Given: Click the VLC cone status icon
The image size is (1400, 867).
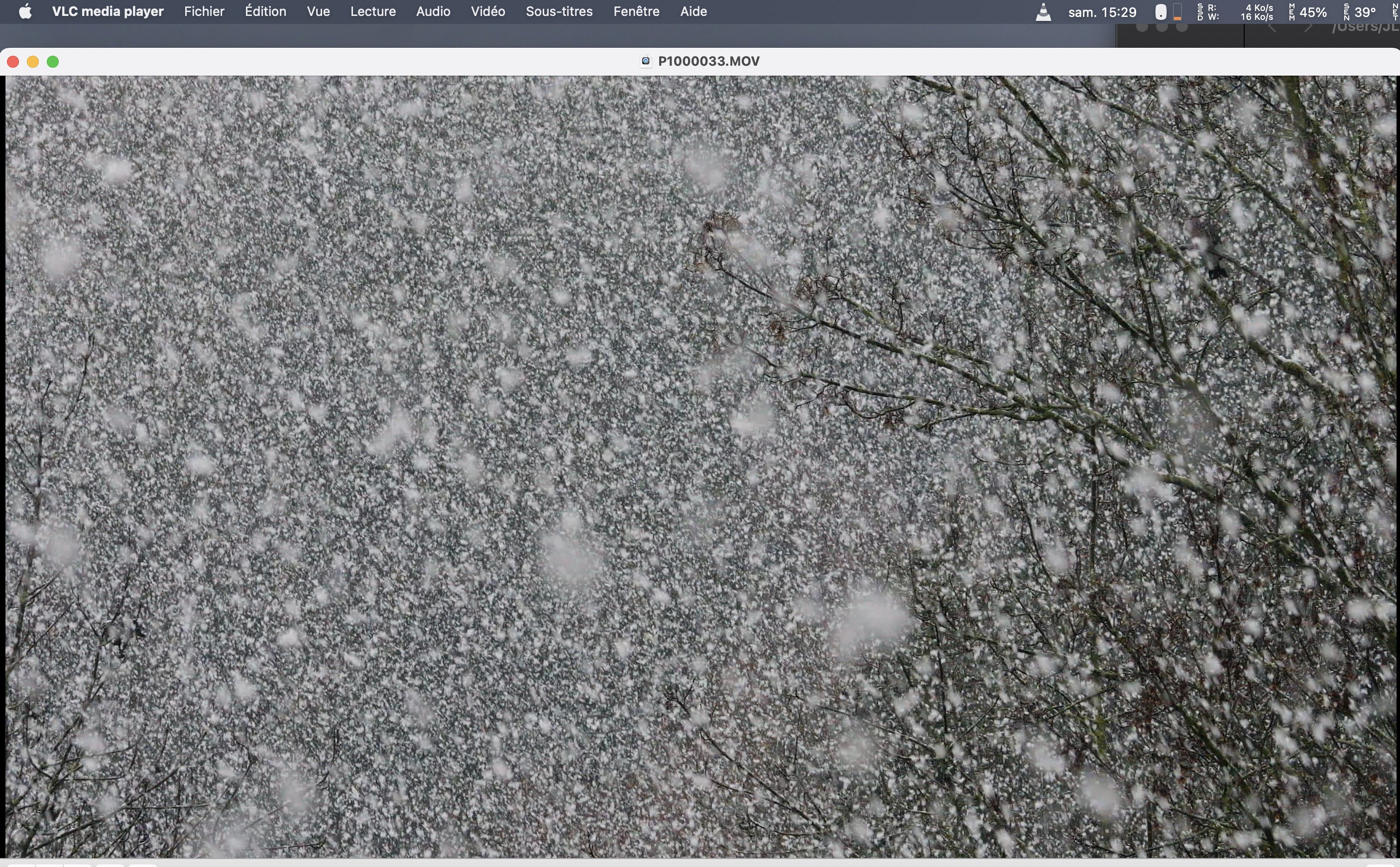Looking at the screenshot, I should (x=1043, y=12).
